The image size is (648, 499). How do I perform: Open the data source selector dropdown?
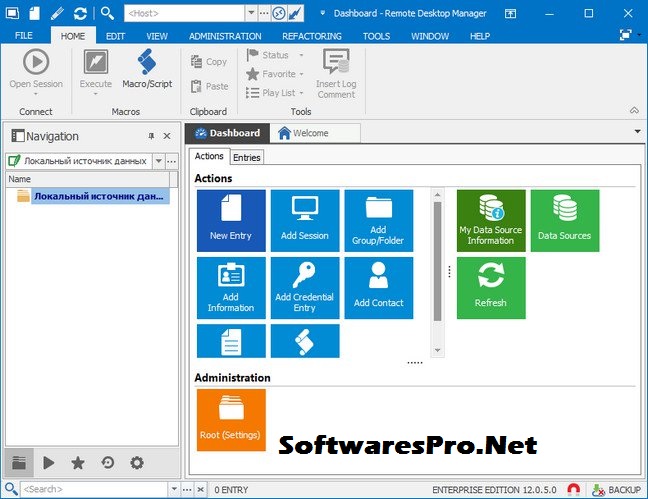point(159,161)
